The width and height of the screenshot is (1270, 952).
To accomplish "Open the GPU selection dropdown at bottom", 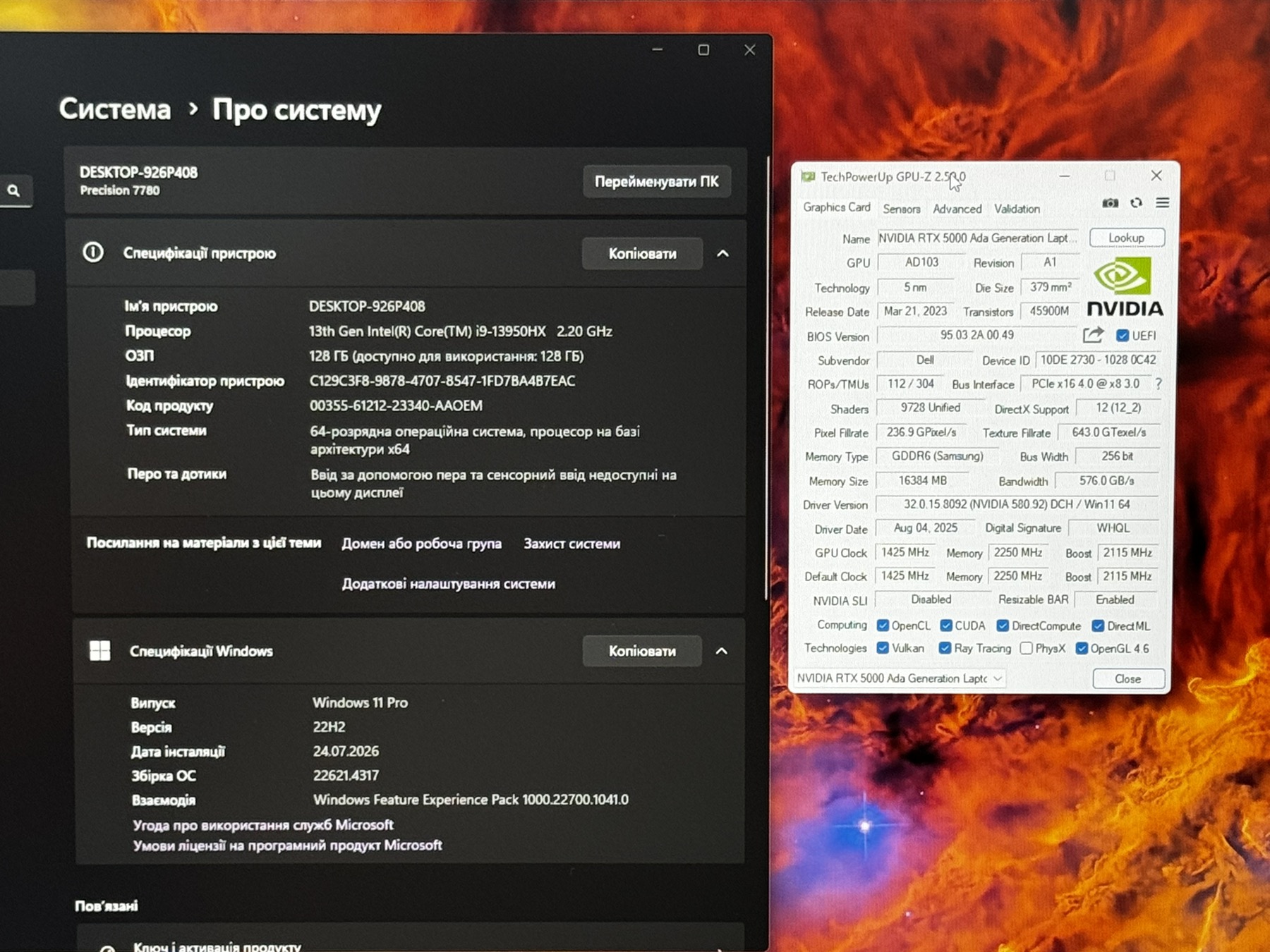I will coord(900,678).
